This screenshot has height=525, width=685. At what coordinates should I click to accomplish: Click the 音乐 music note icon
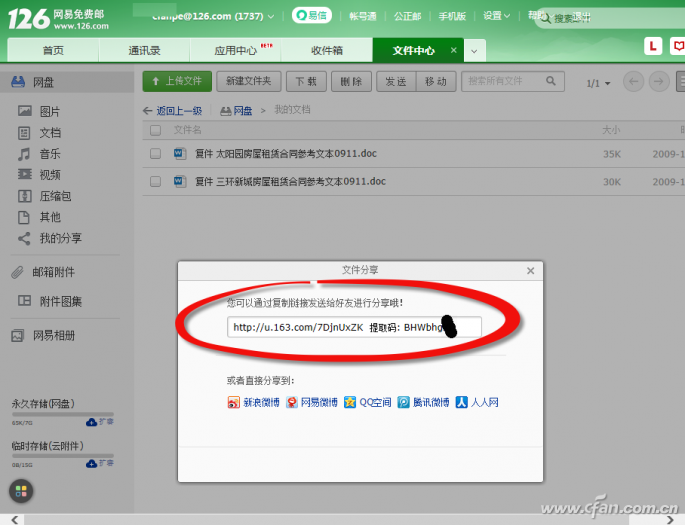[24, 154]
